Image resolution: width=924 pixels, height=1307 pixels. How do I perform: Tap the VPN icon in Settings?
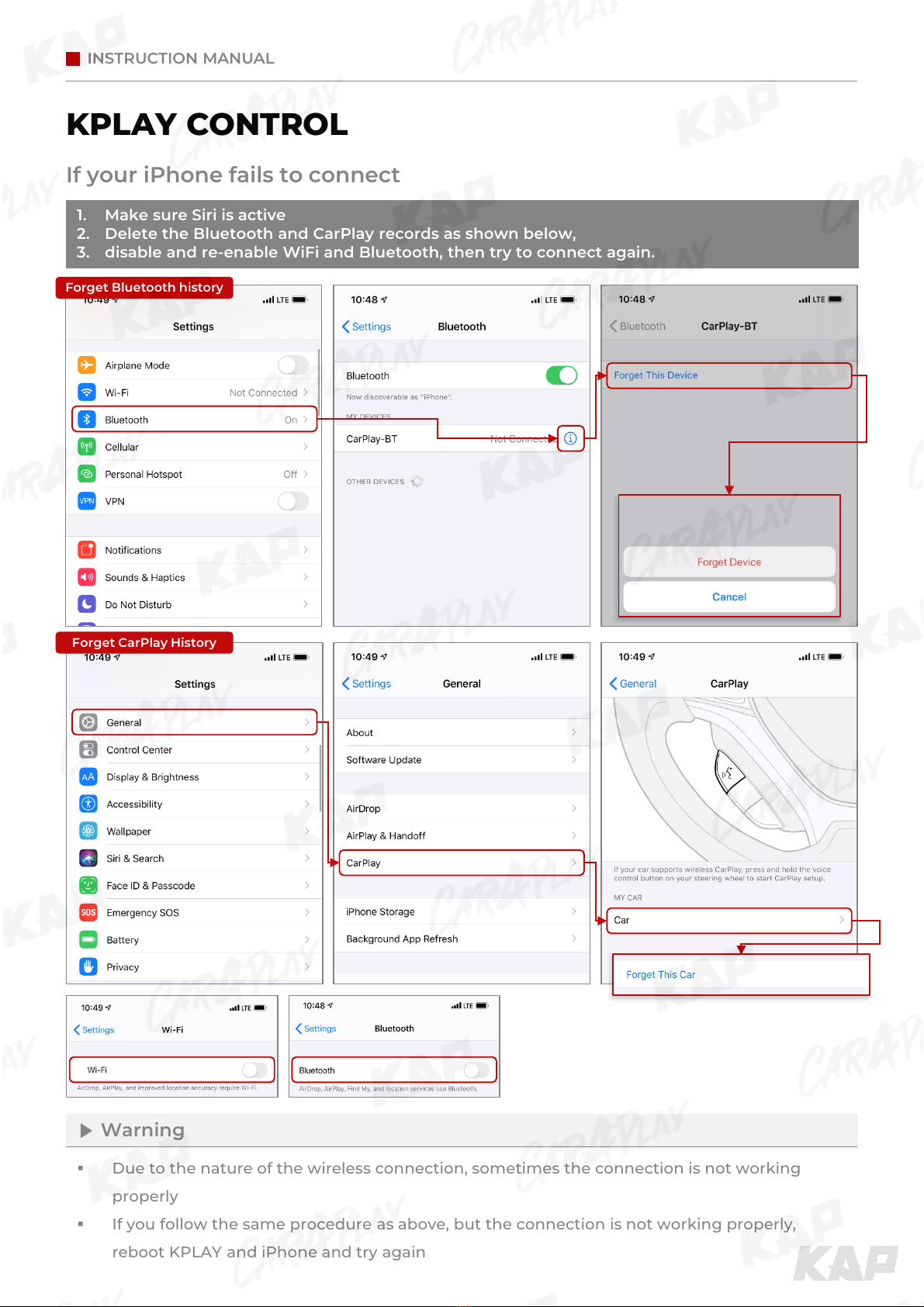pos(87,501)
